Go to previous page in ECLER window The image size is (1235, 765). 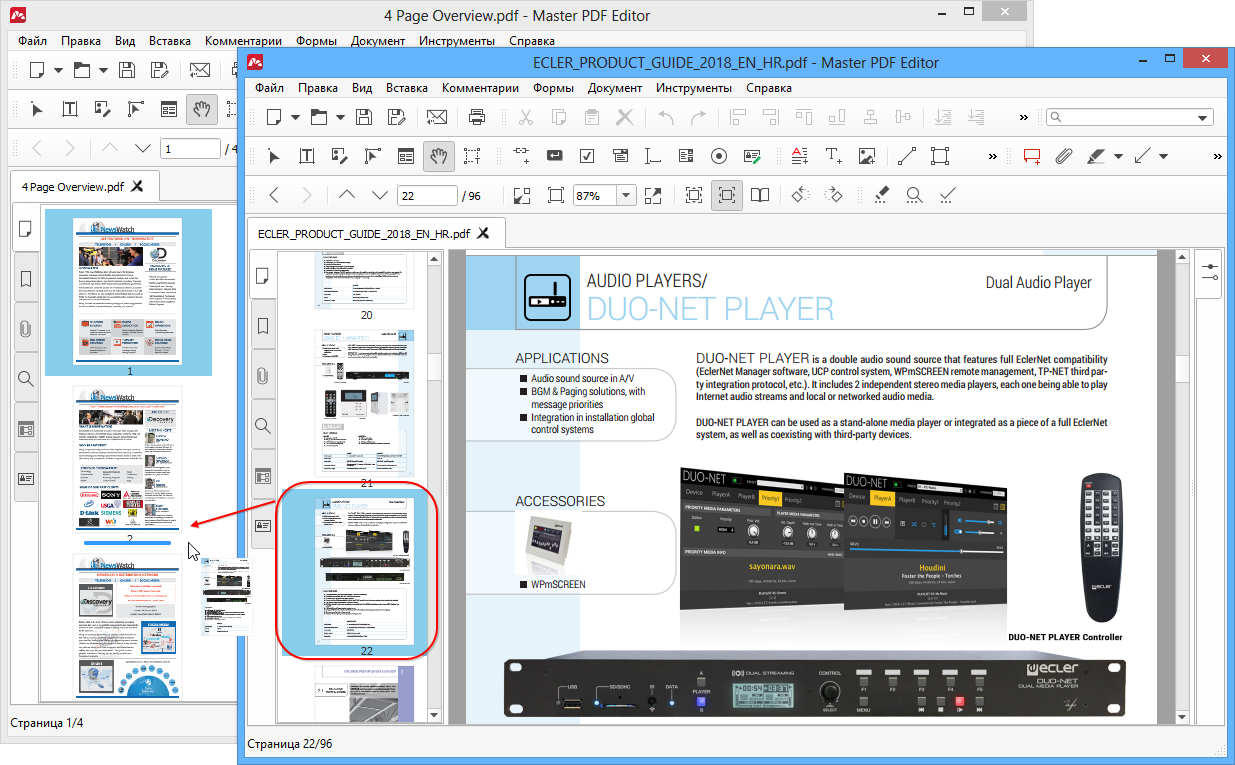pos(346,195)
